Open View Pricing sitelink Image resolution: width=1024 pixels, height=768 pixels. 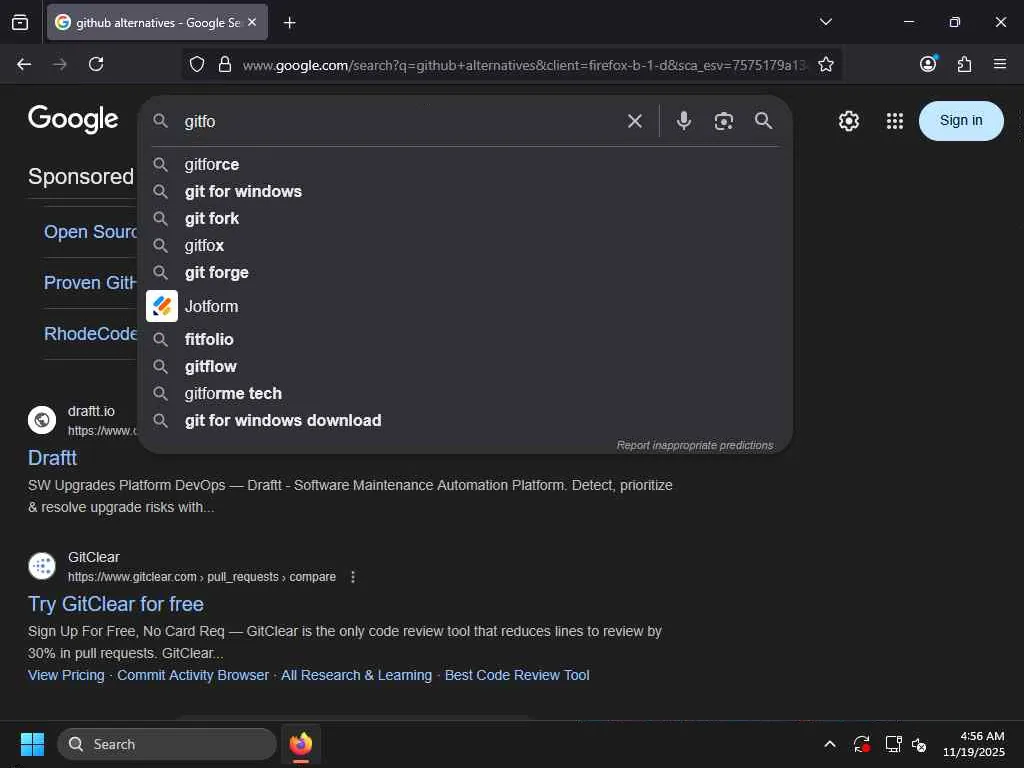(66, 675)
